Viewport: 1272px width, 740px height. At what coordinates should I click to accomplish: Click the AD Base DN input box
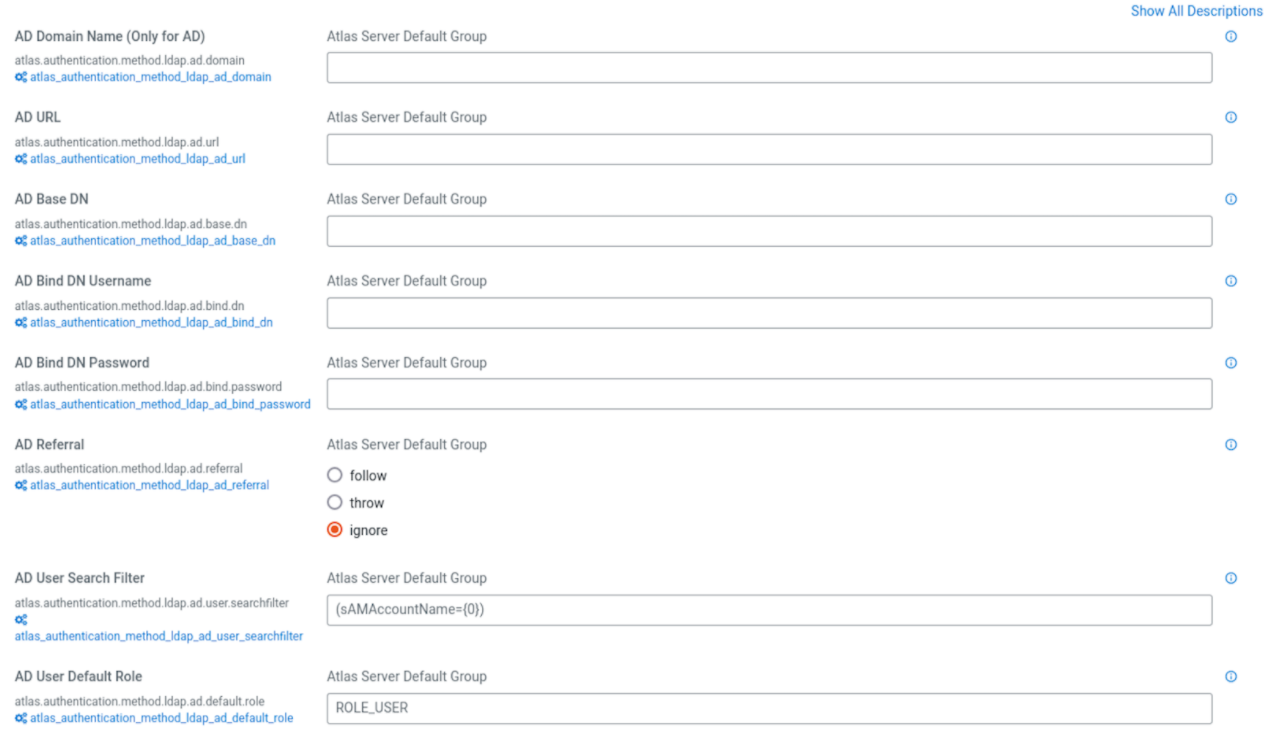point(769,232)
